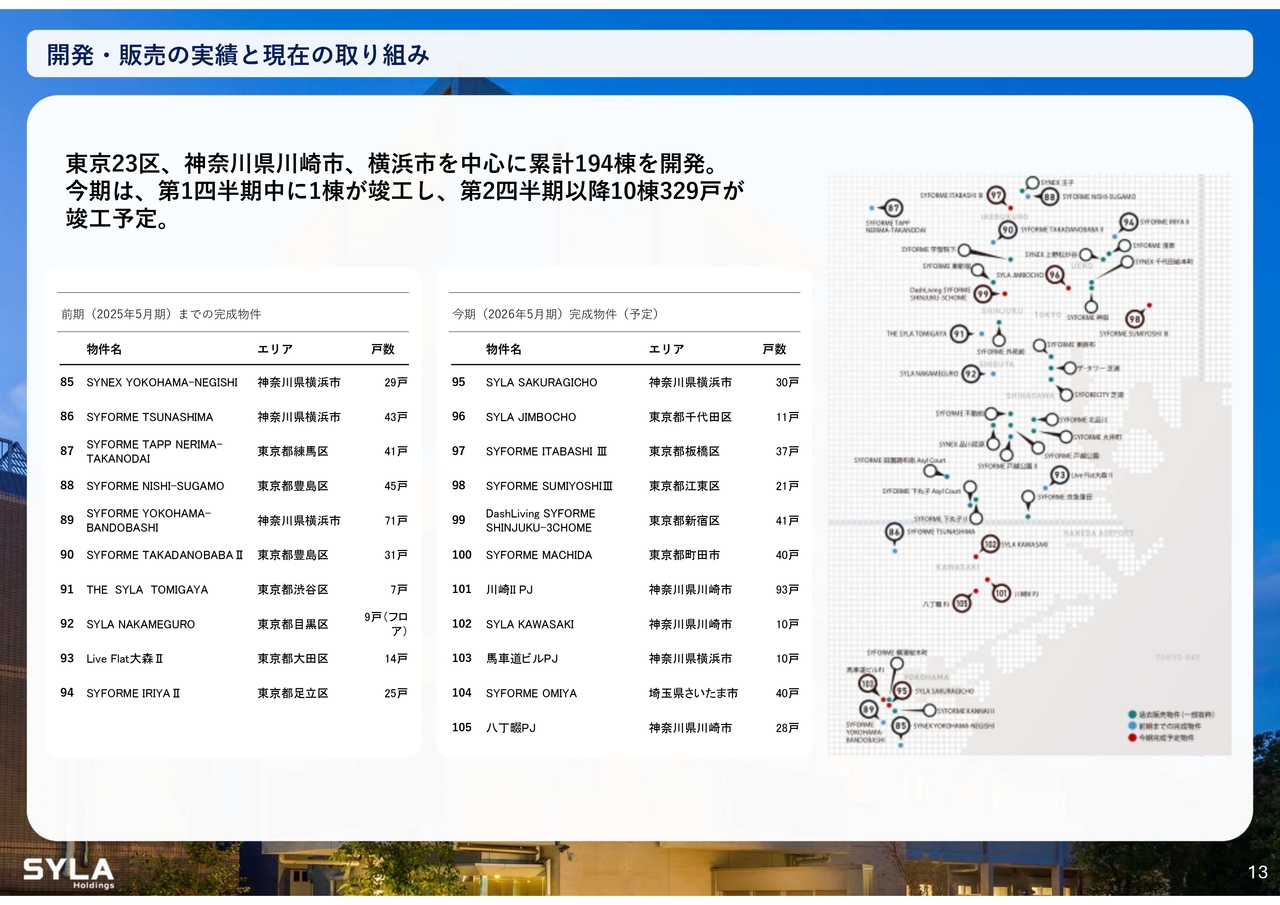Click page number 13
This screenshot has height=905, width=1280.
pos(1257,874)
